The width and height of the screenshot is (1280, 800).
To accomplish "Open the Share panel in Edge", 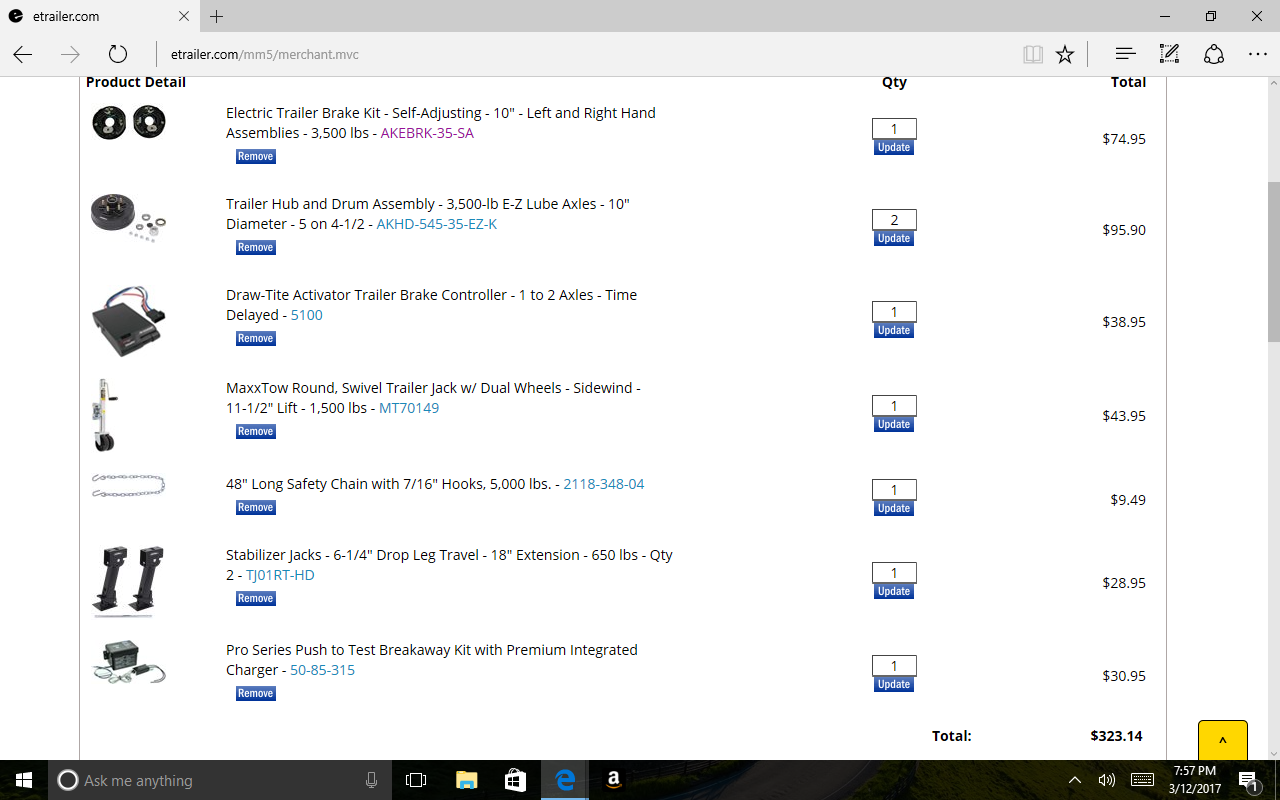I will (1213, 54).
